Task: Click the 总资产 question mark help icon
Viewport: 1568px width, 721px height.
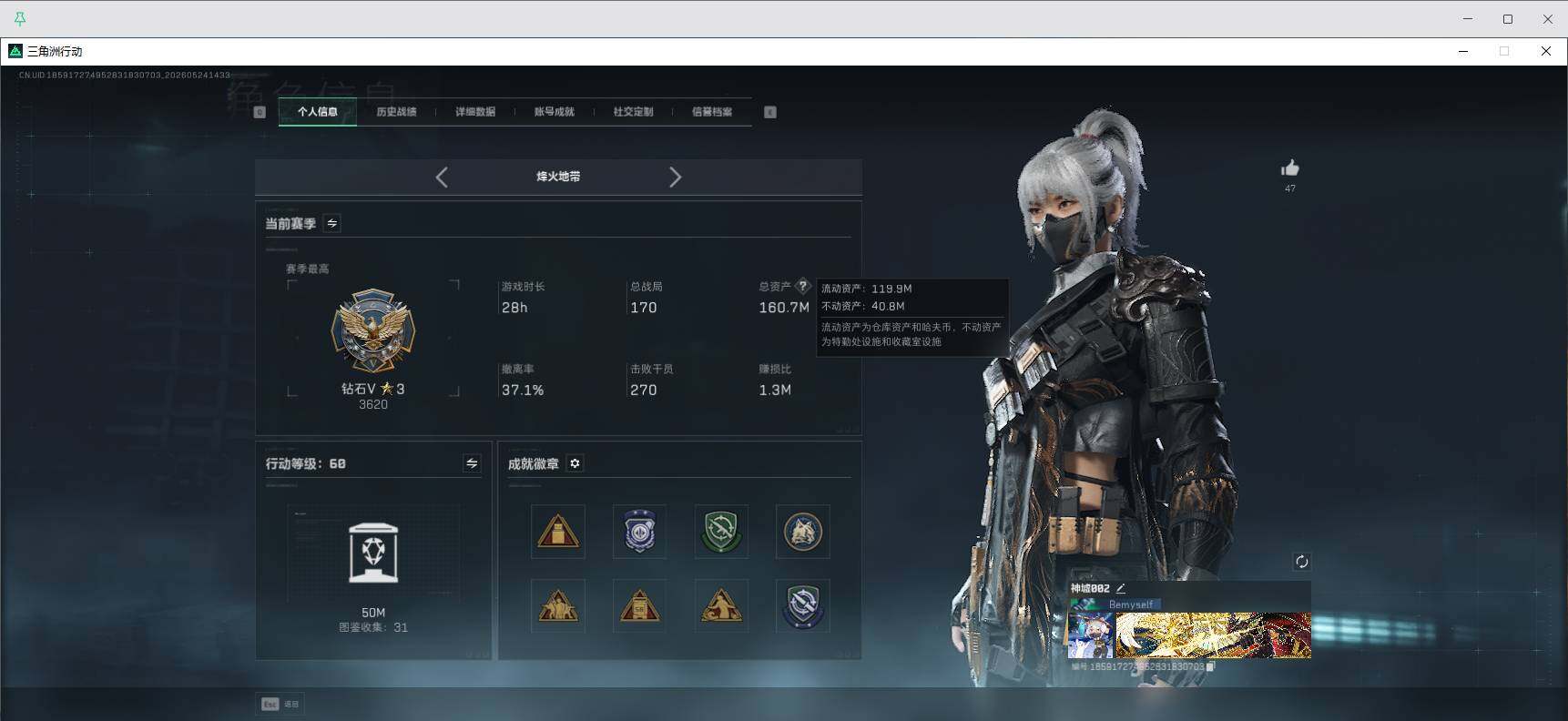Action: click(x=802, y=286)
